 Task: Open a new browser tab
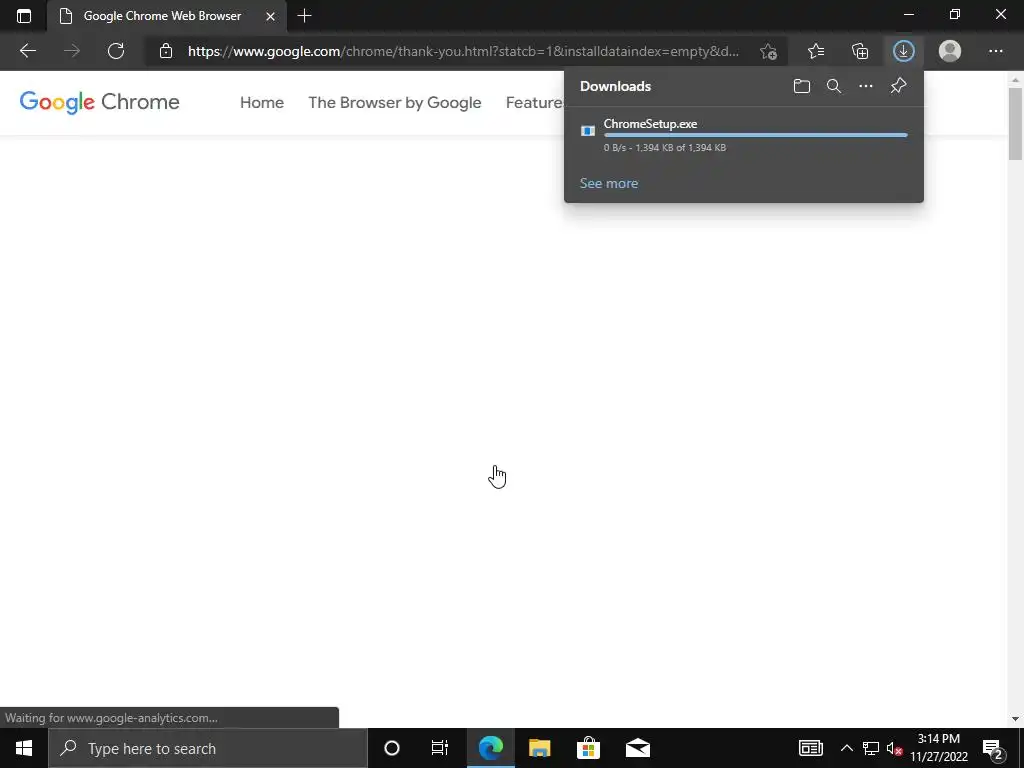[x=304, y=16]
